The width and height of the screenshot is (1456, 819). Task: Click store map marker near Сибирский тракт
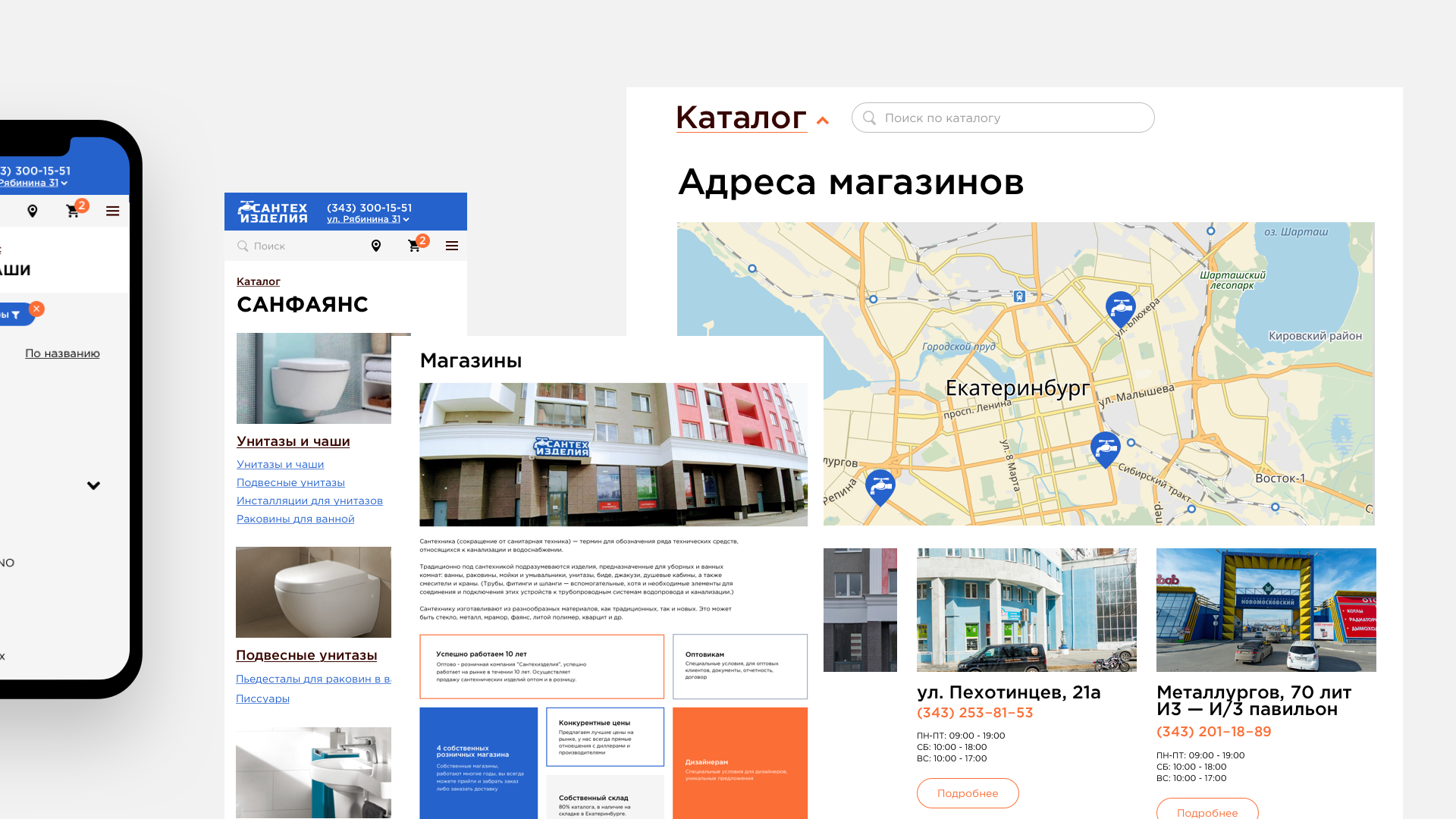point(1105,450)
